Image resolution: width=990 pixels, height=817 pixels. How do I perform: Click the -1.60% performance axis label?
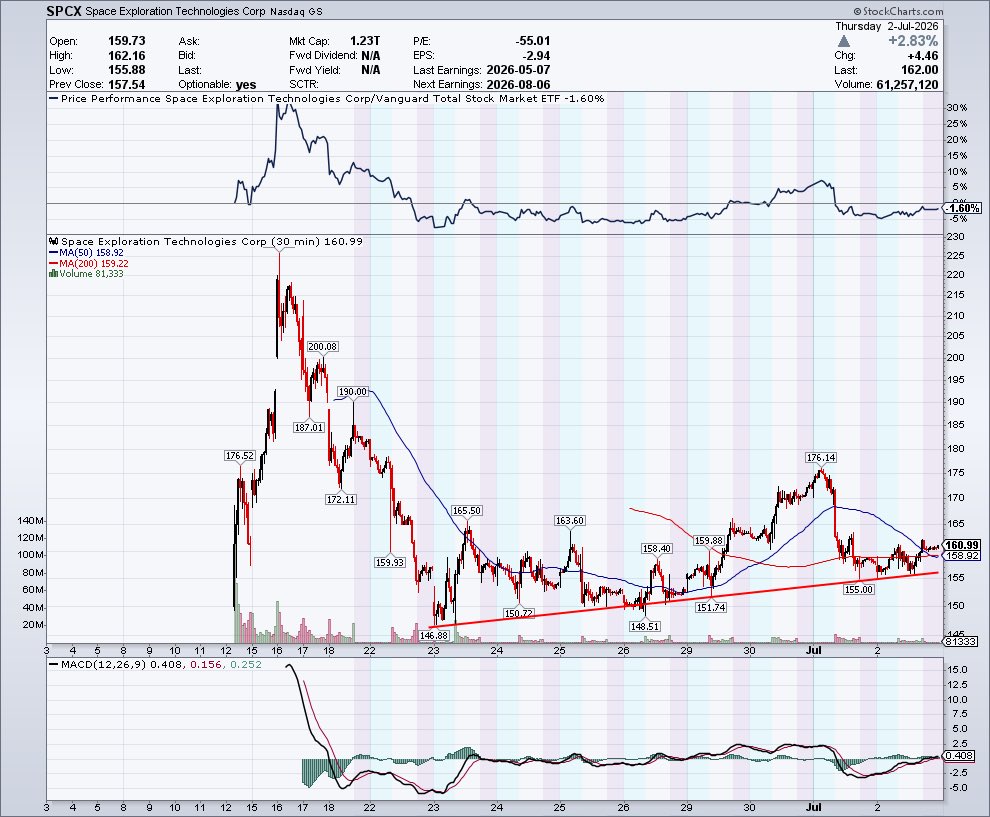pyautogui.click(x=964, y=208)
